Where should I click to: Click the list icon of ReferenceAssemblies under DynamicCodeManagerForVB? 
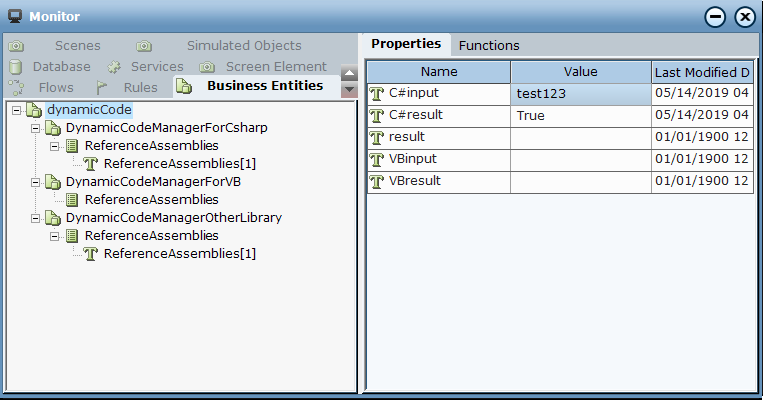point(72,200)
